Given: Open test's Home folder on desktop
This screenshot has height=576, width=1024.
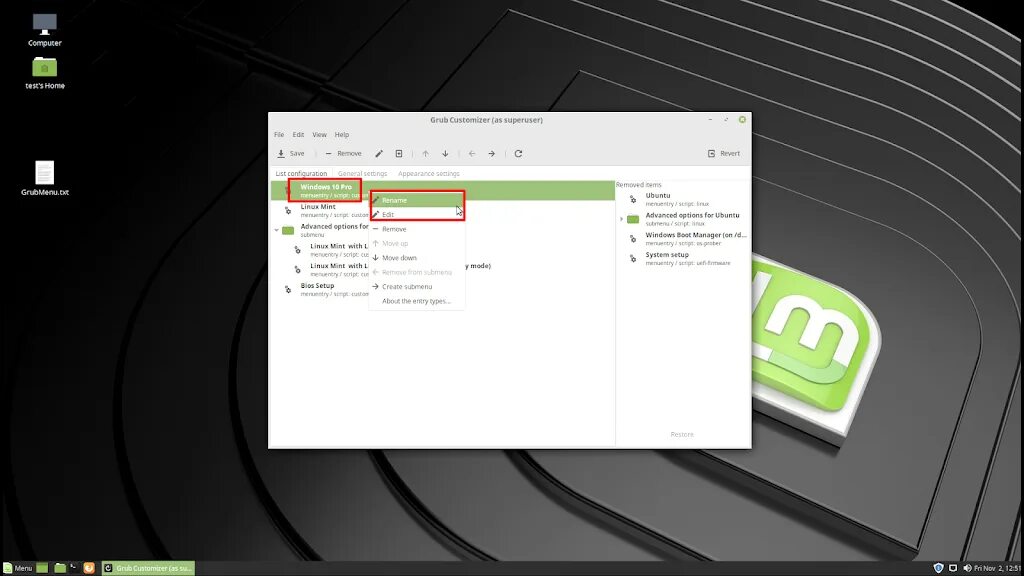Looking at the screenshot, I should 44,72.
